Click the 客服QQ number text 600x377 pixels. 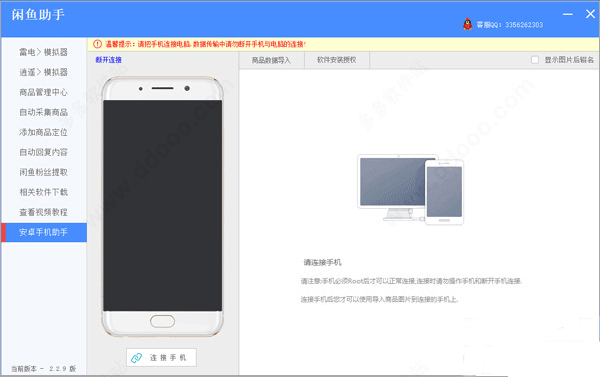point(510,25)
